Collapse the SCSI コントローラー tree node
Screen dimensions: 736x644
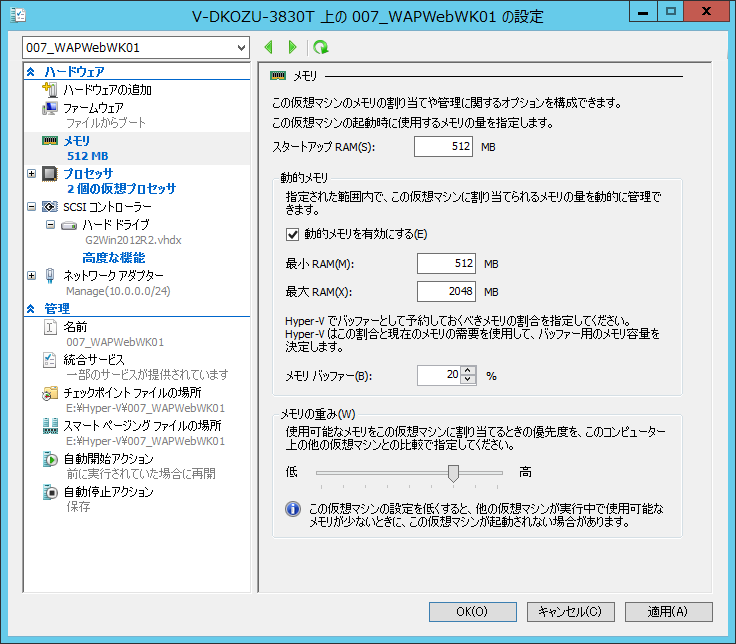pyautogui.click(x=31, y=207)
